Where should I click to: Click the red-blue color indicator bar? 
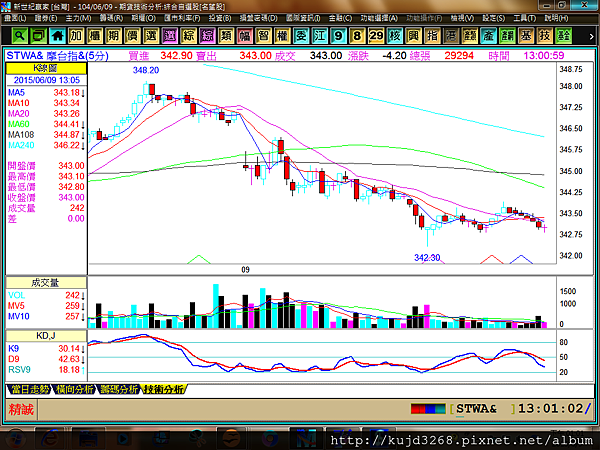428,409
